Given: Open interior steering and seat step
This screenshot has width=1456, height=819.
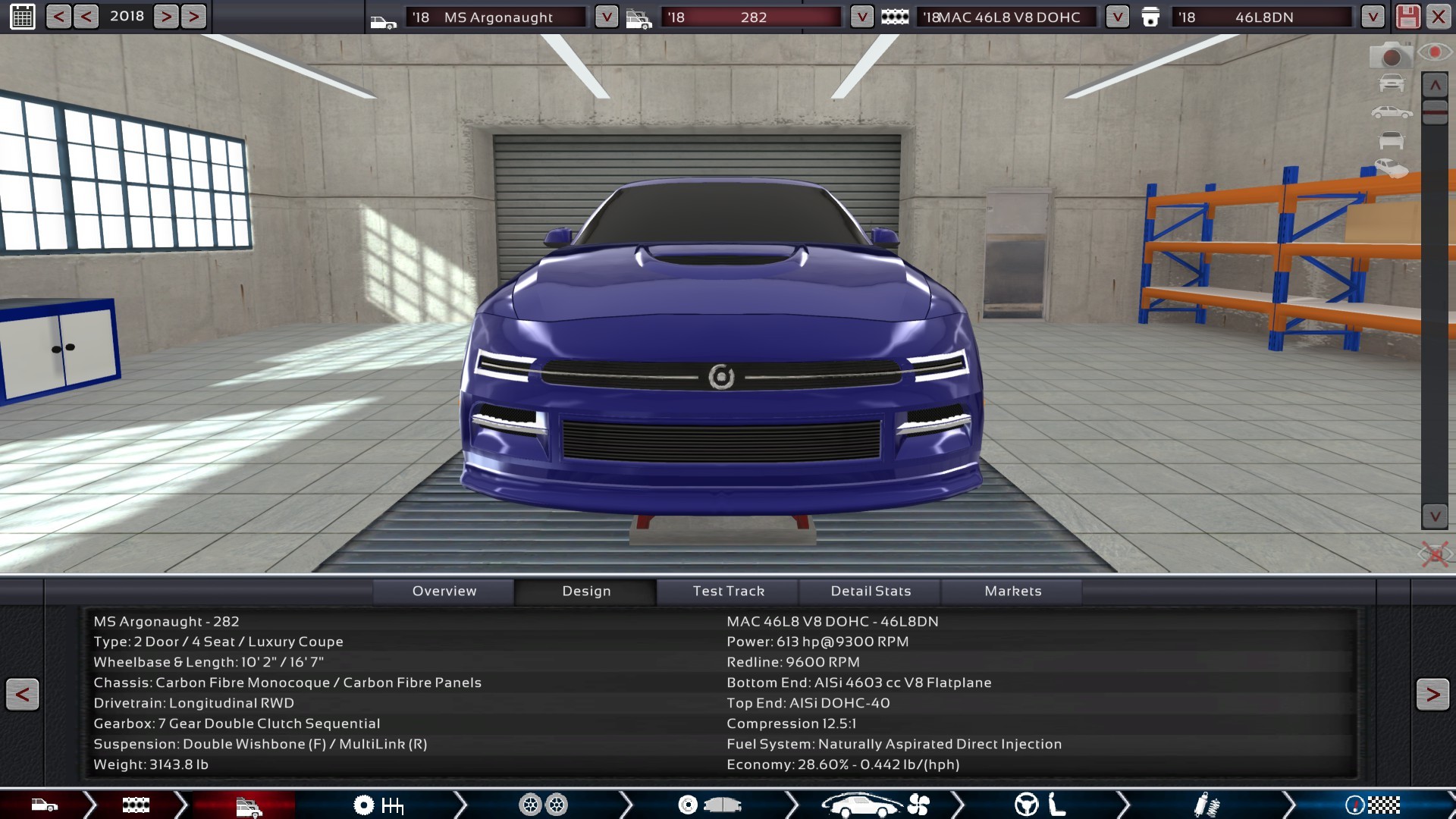Looking at the screenshot, I should tap(1040, 805).
